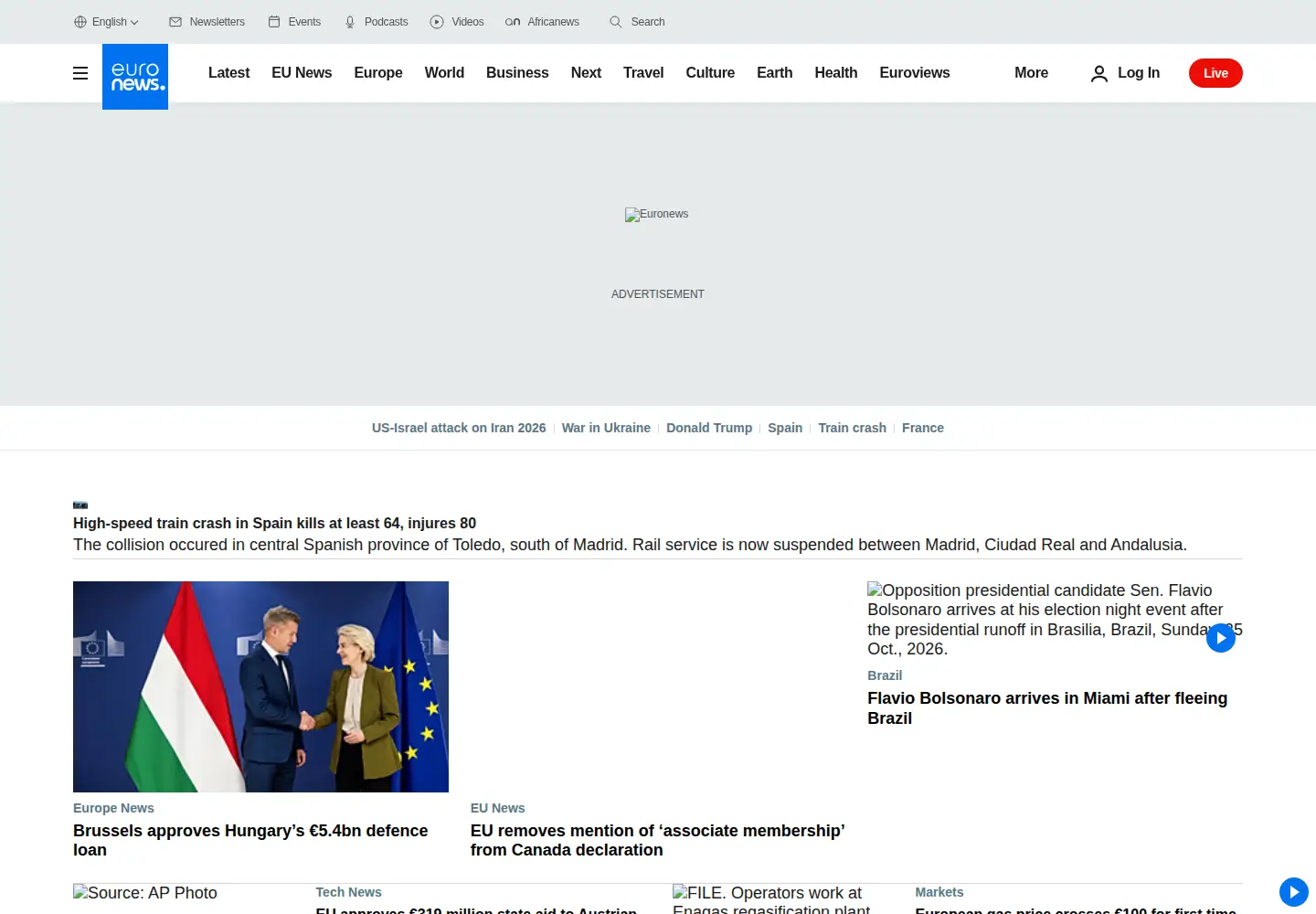
Task: Expand the More navigation menu
Action: point(1031,73)
